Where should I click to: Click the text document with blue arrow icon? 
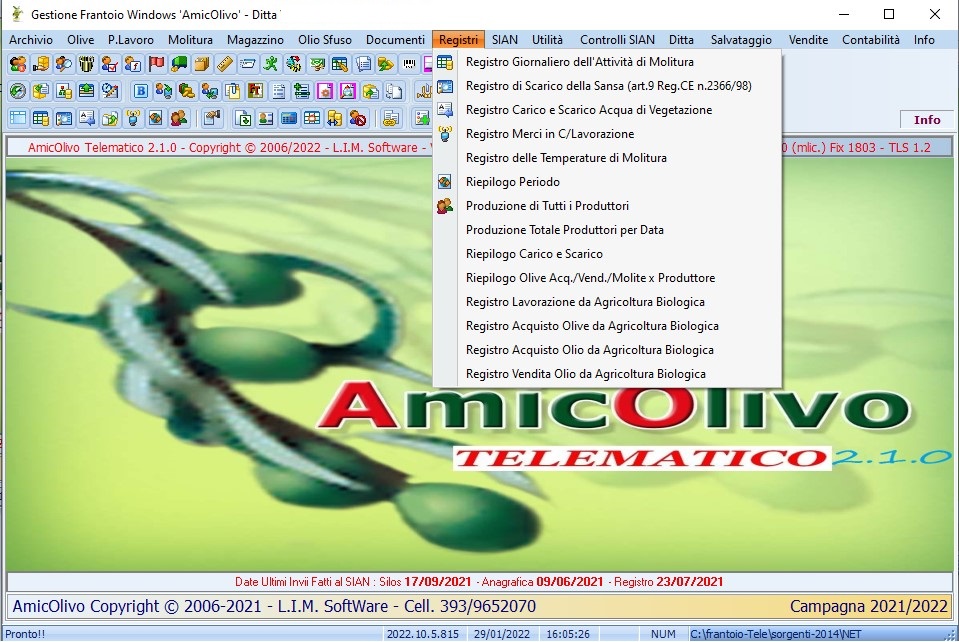[87, 118]
